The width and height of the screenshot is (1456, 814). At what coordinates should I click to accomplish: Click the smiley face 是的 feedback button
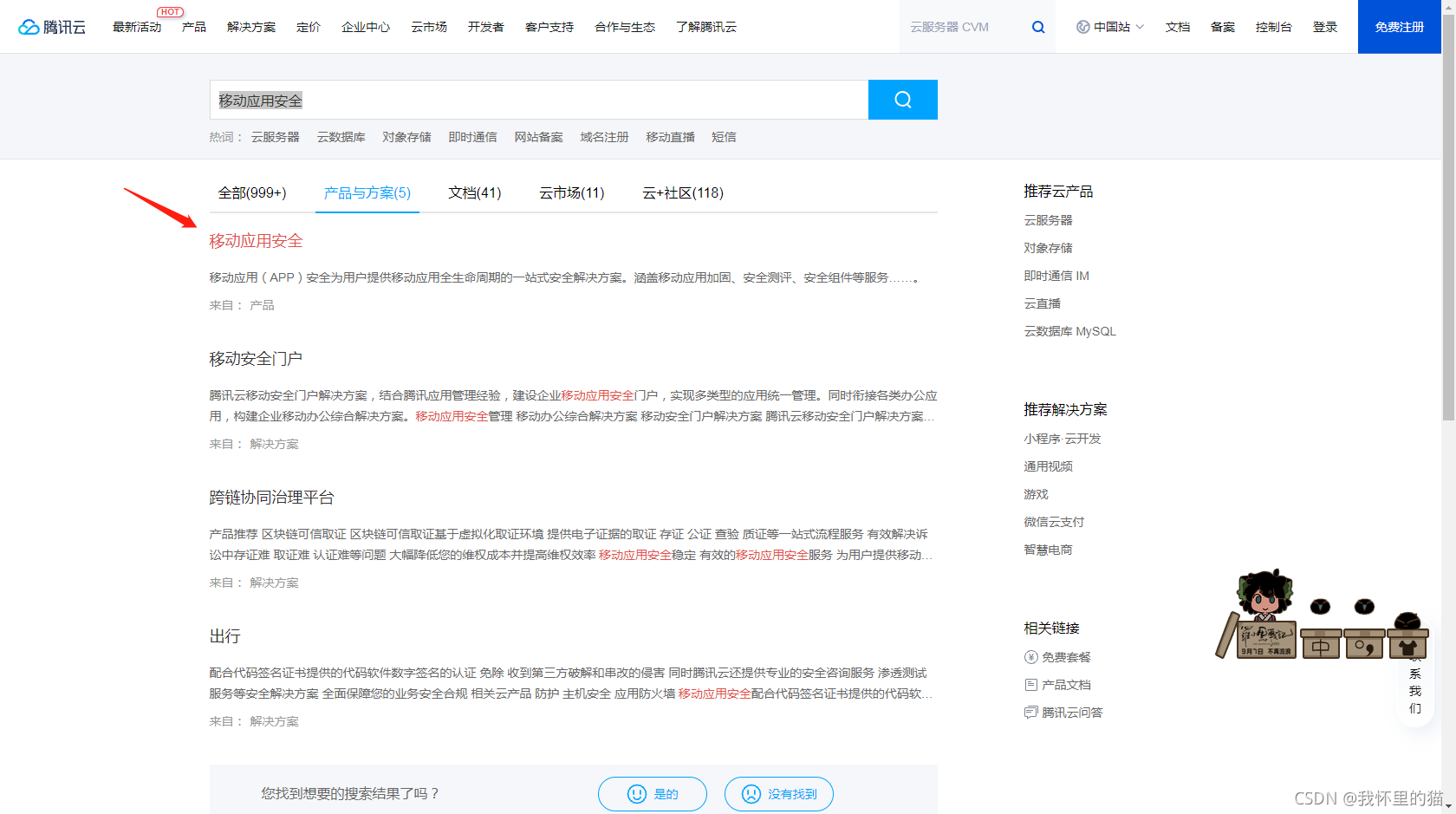click(x=653, y=794)
